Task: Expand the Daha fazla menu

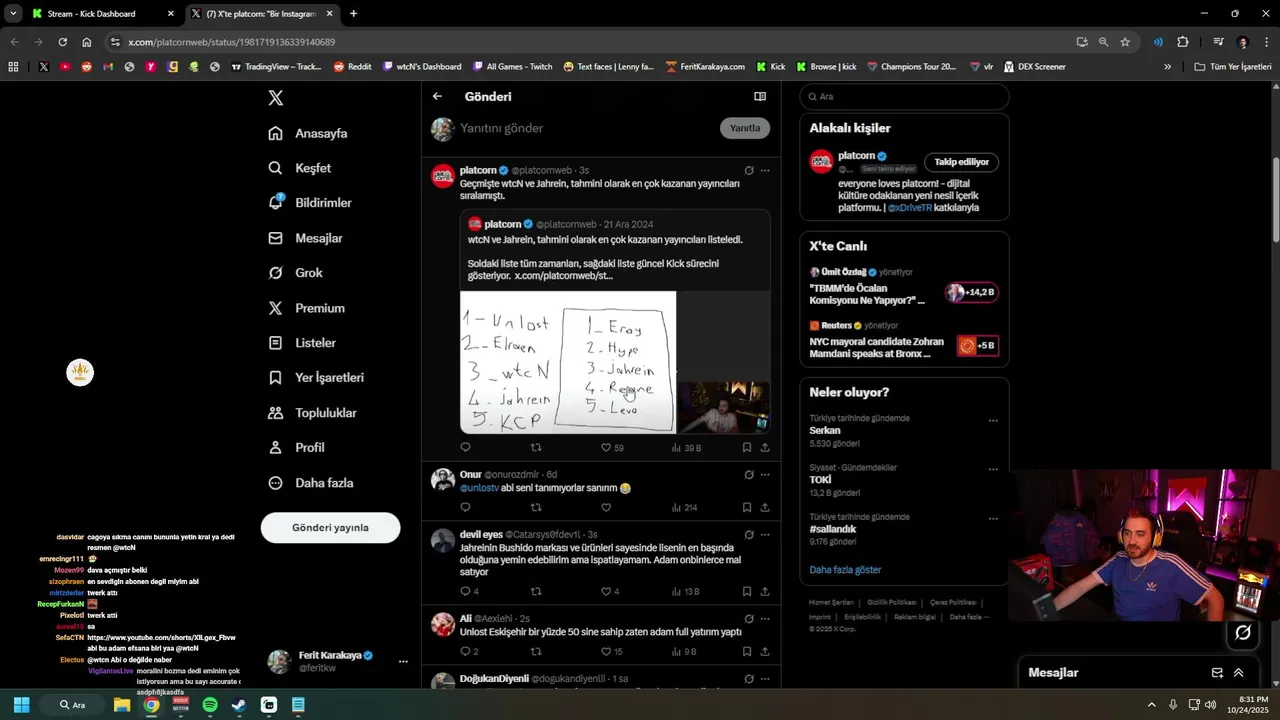Action: 310,483
